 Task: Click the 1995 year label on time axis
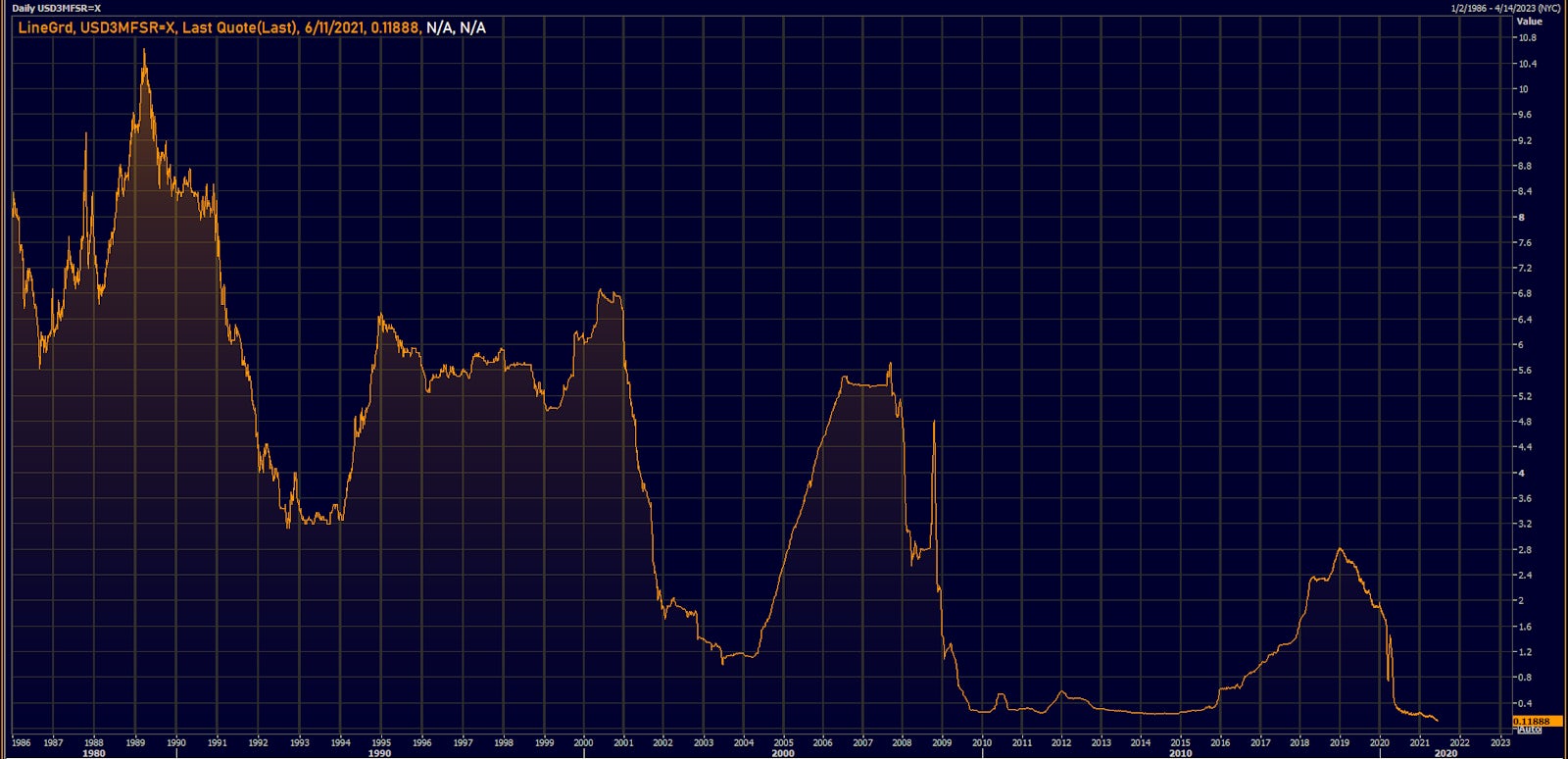pos(381,742)
